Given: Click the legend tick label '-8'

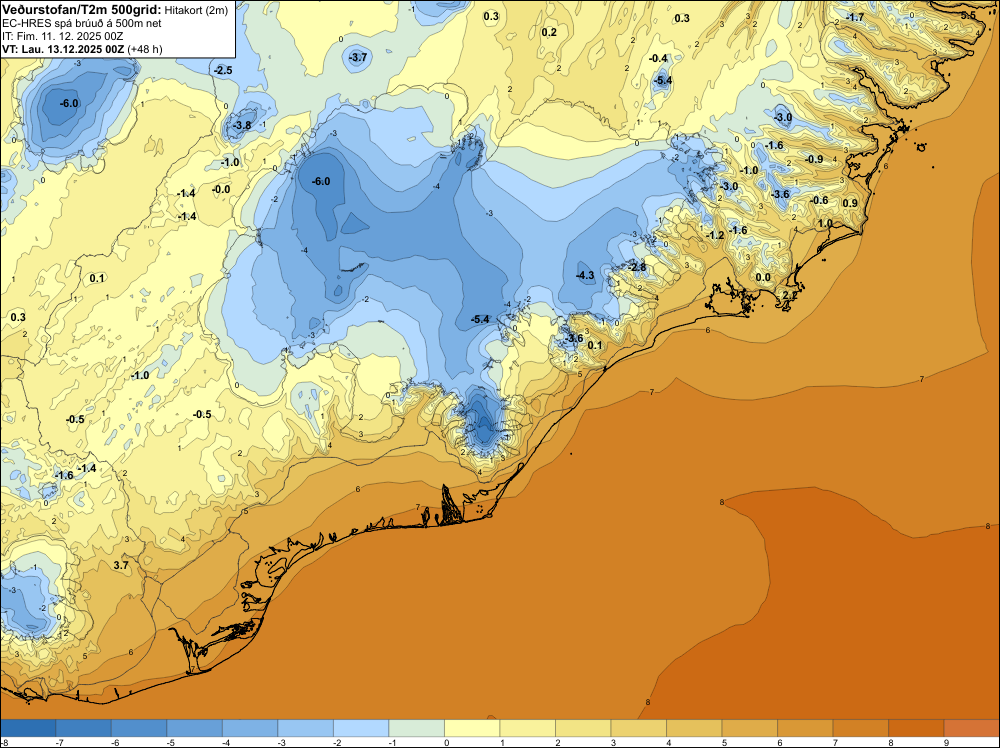Looking at the screenshot, I should point(4,742).
